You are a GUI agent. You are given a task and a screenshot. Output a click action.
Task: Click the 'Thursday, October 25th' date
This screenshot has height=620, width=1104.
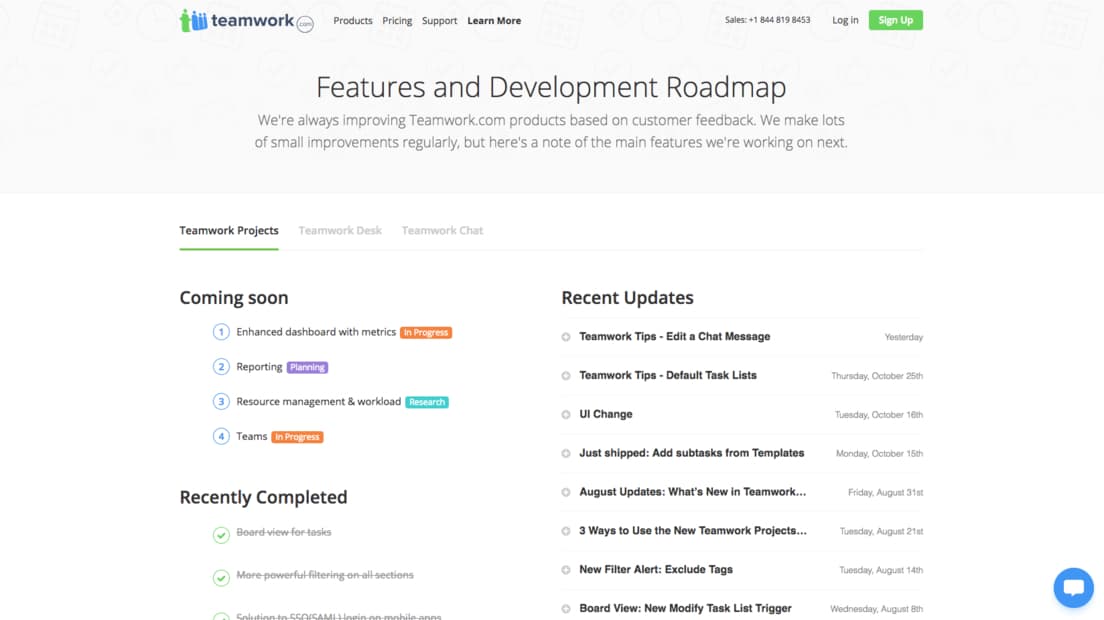click(877, 376)
